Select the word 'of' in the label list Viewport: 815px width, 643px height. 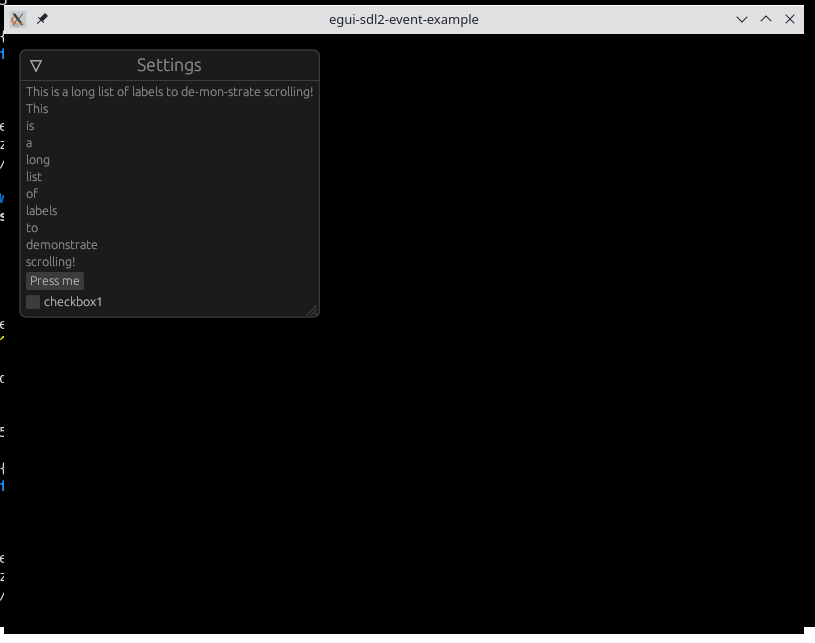point(32,193)
